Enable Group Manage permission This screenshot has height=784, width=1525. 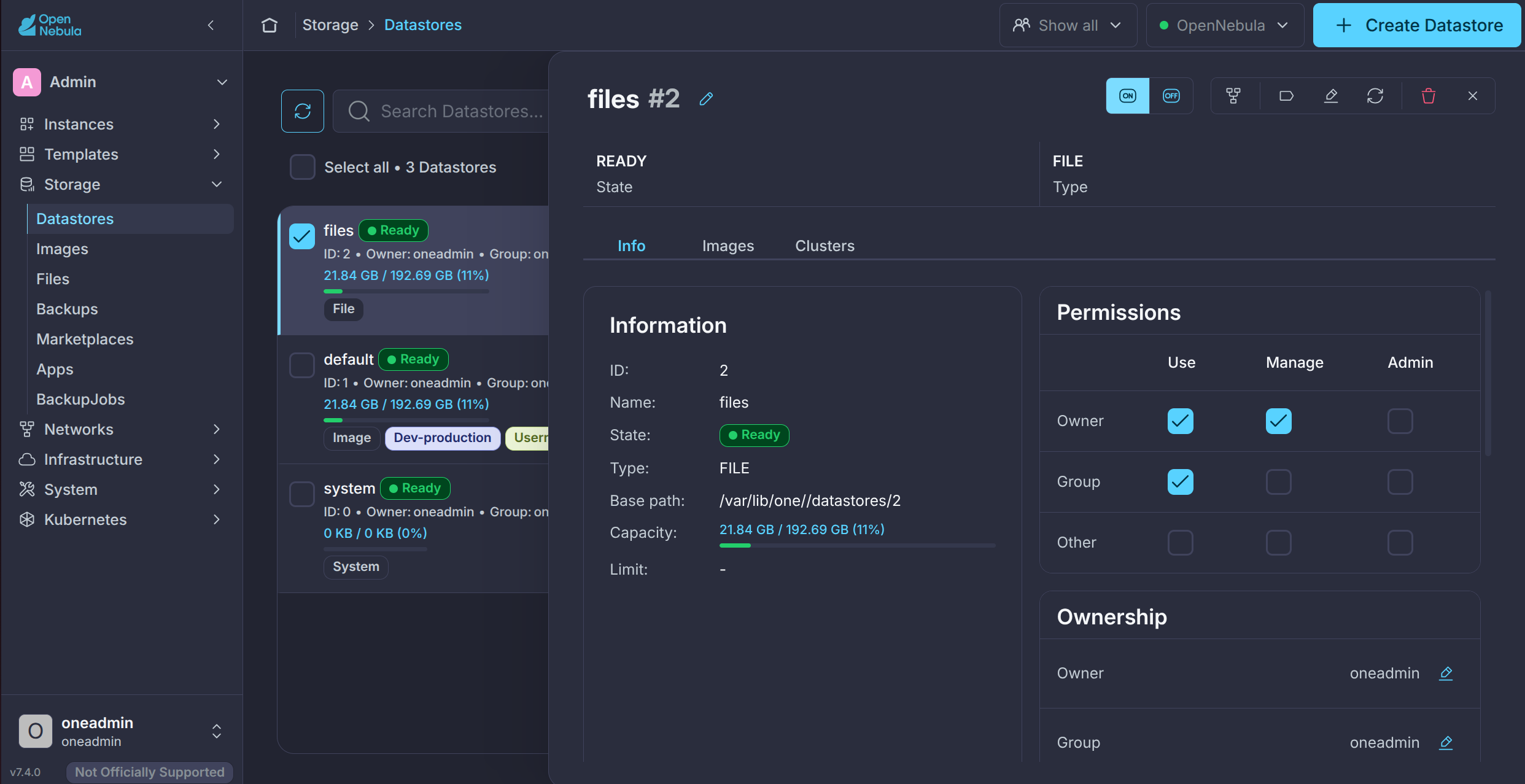pos(1279,482)
